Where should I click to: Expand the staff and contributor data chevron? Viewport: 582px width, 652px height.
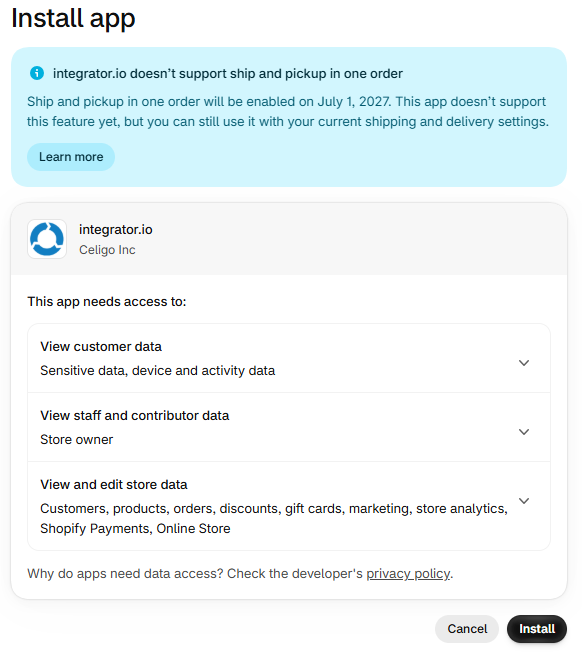click(x=524, y=432)
